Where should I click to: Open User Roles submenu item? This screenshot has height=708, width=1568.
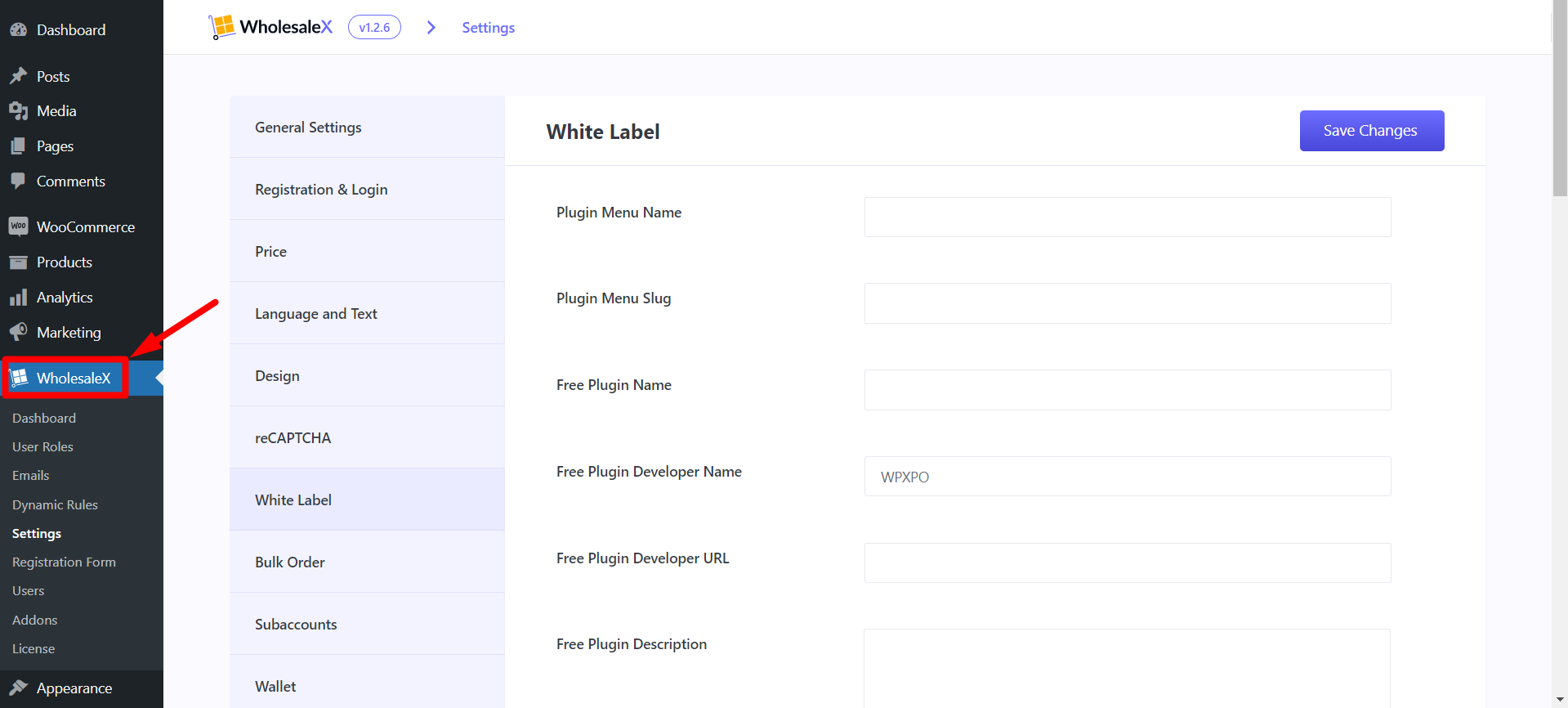click(42, 446)
